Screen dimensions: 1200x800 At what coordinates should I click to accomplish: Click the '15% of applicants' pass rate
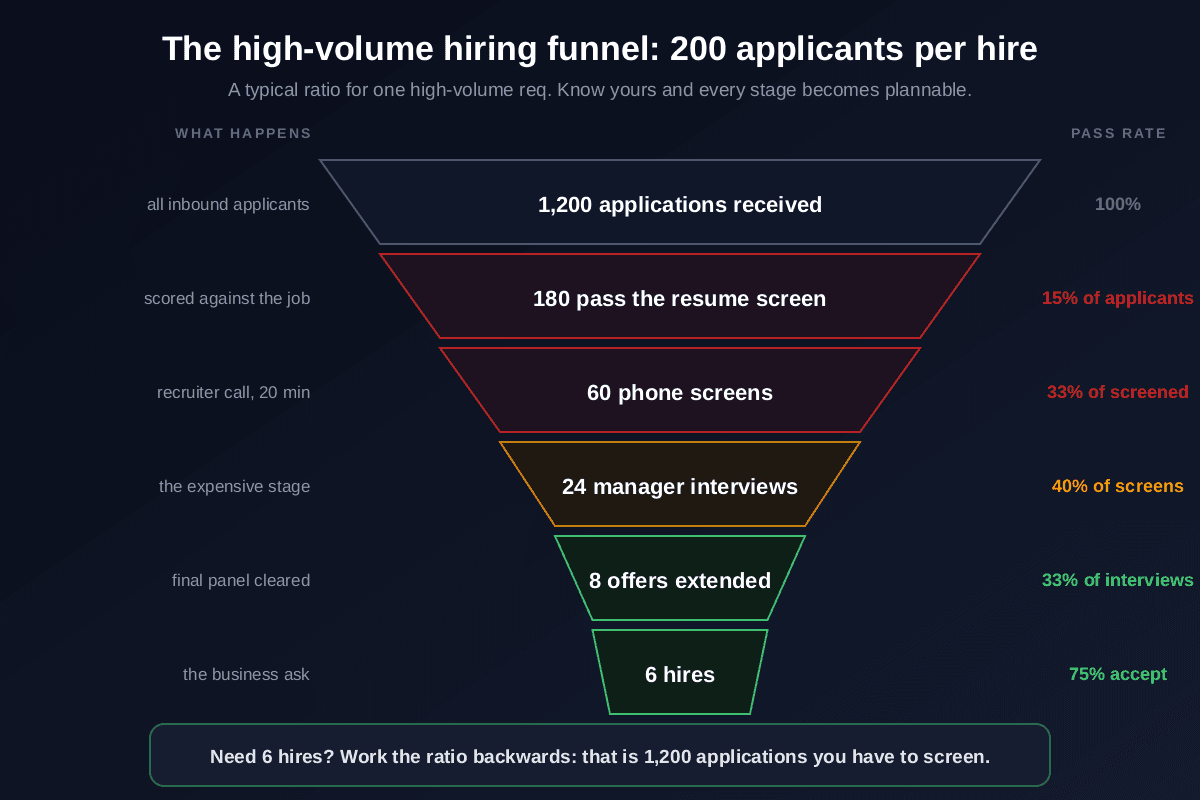(1118, 298)
